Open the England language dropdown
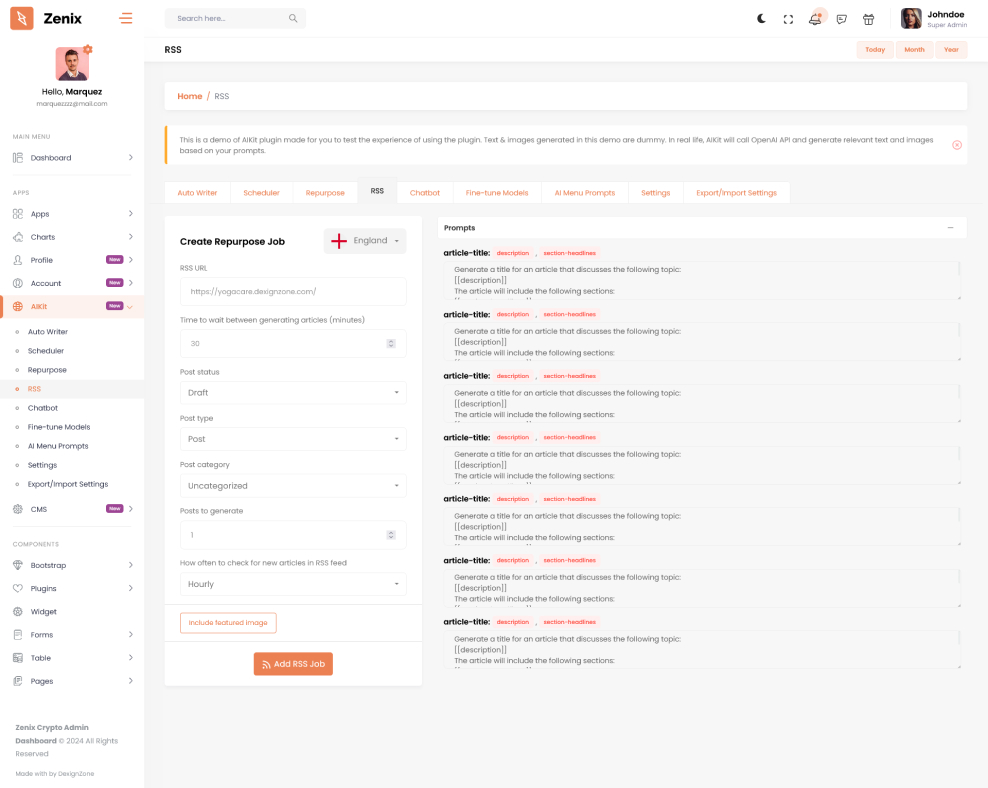The height and width of the screenshot is (788, 988). pyautogui.click(x=365, y=241)
